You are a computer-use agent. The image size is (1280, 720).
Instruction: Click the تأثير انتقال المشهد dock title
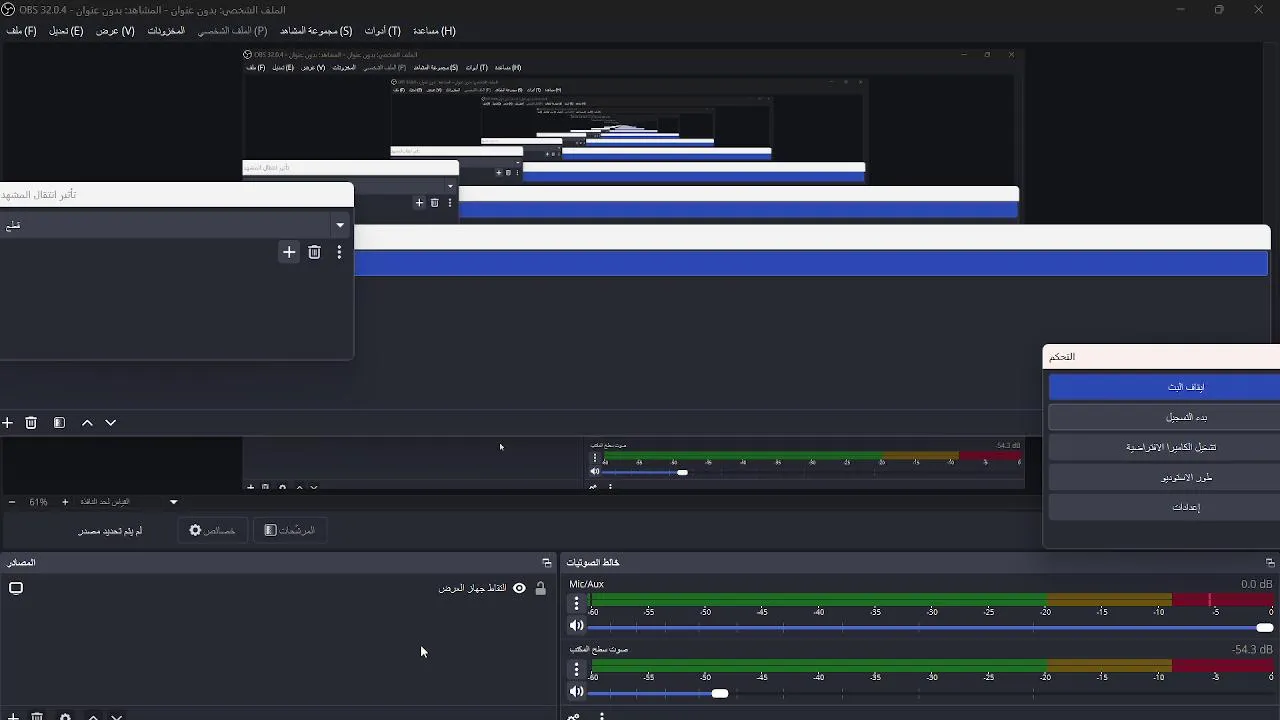tap(38, 195)
